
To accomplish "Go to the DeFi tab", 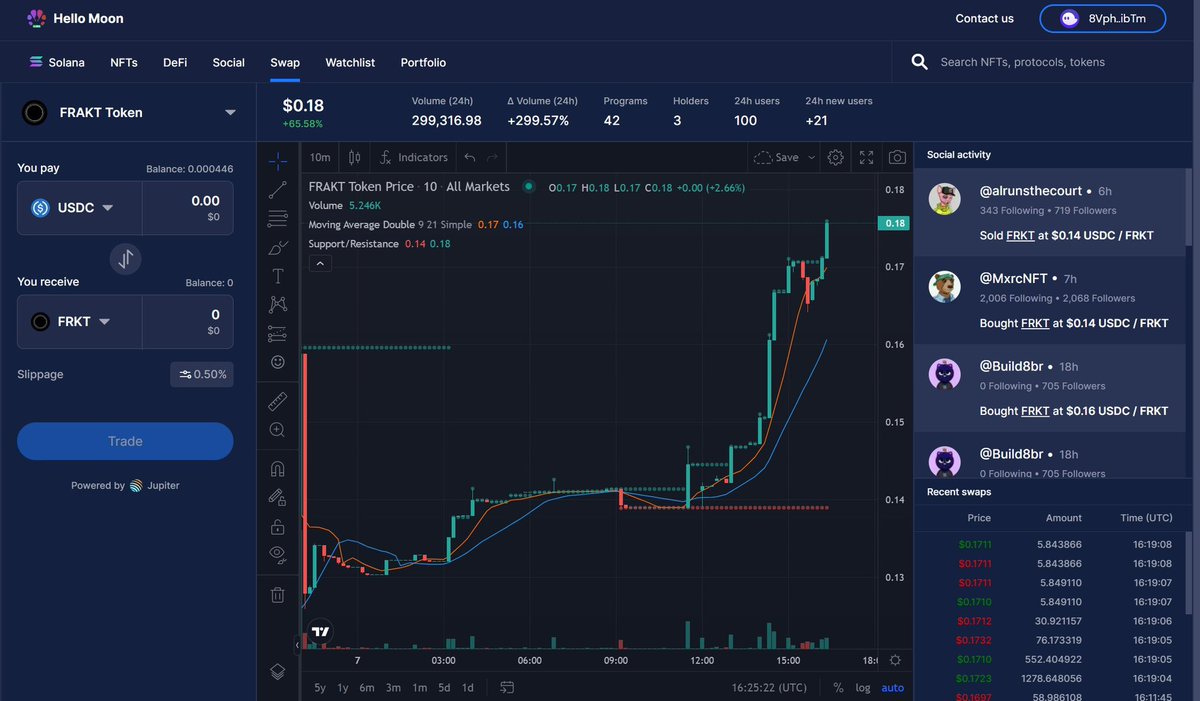I will 175,62.
